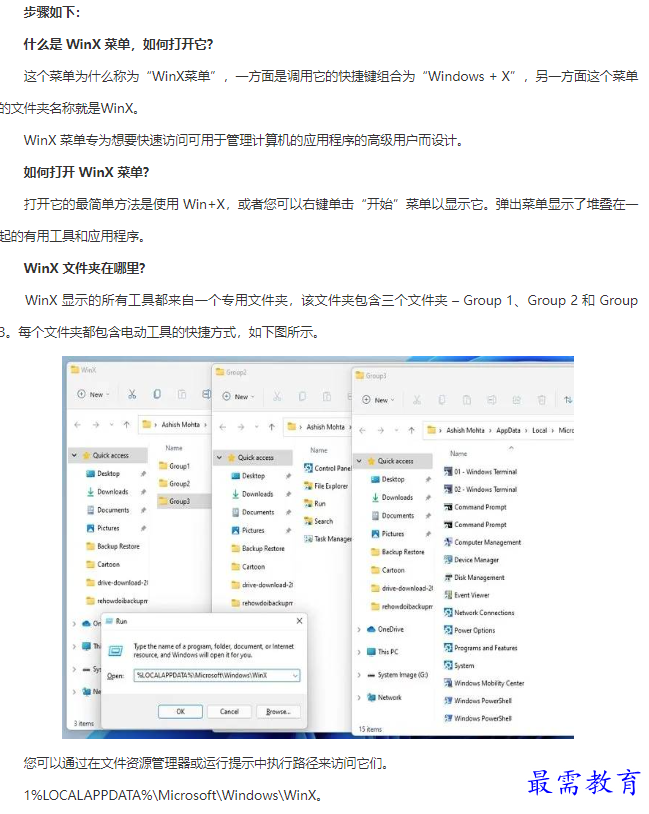The image size is (649, 814).
Task: Open File Explorer shortcut in Group2 window
Action: point(326,486)
